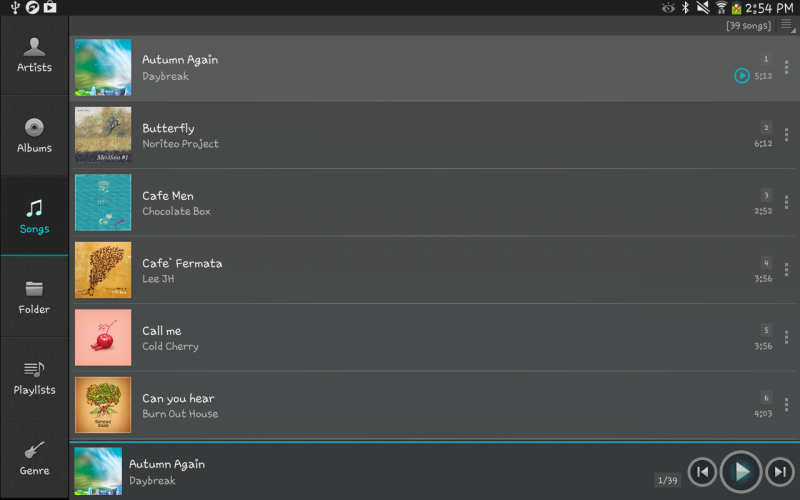The width and height of the screenshot is (800, 500).
Task: Skip to the previous track
Action: pos(702,471)
